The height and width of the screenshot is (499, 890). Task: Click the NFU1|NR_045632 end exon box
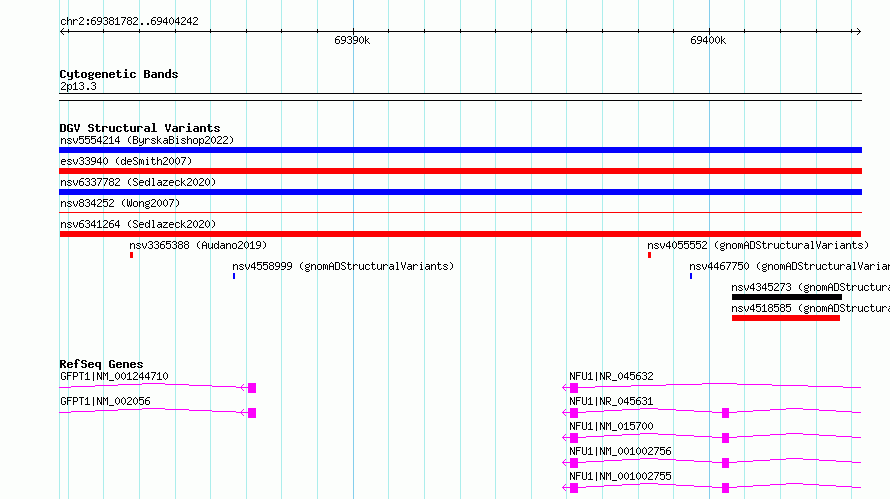pos(574,388)
